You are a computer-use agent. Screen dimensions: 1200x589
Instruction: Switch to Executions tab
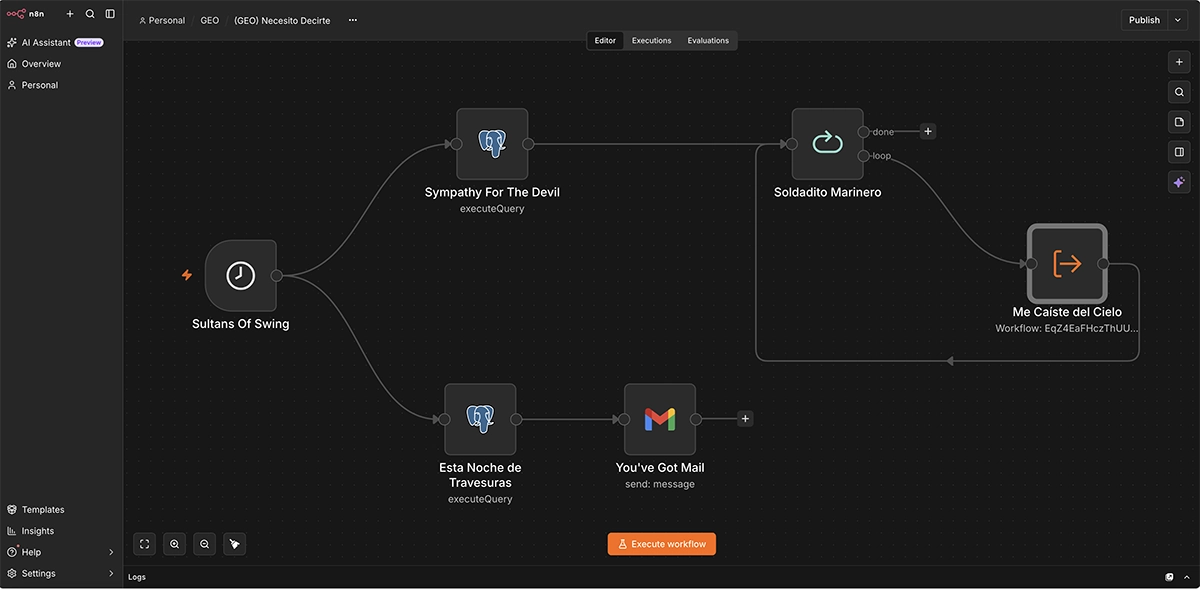(x=651, y=40)
